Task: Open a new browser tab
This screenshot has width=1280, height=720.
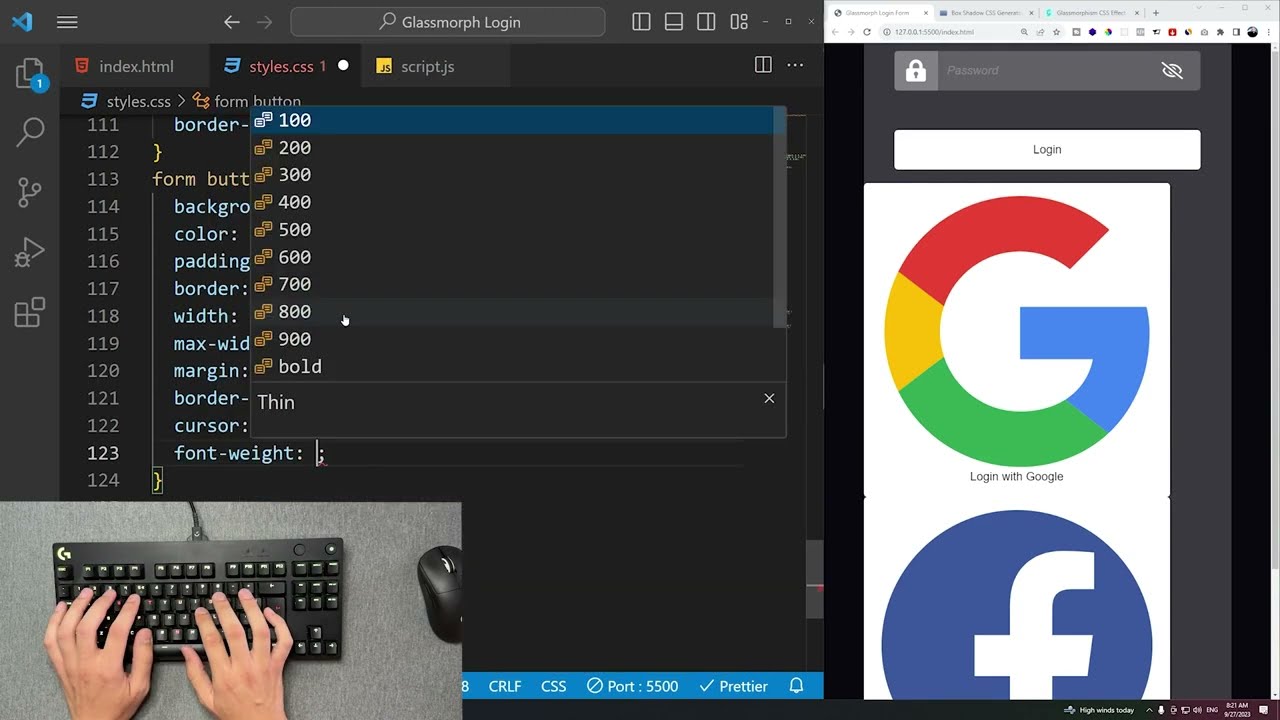Action: tap(1156, 13)
